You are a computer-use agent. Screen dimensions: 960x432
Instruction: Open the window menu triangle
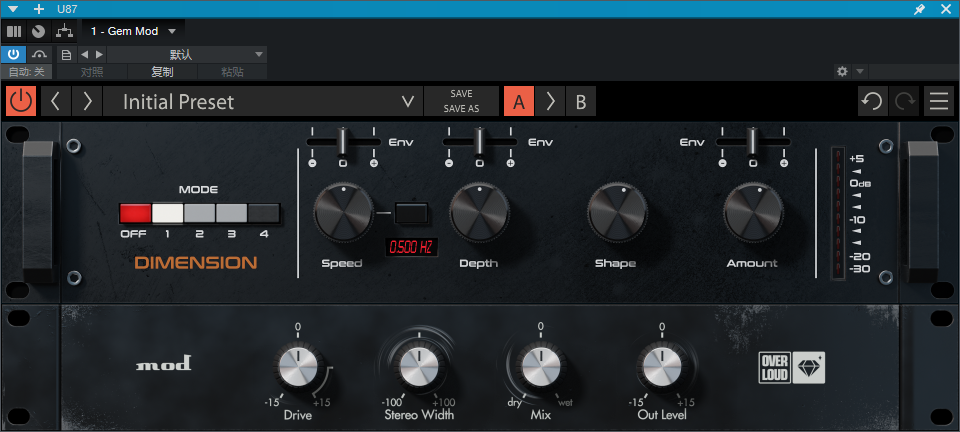point(13,9)
